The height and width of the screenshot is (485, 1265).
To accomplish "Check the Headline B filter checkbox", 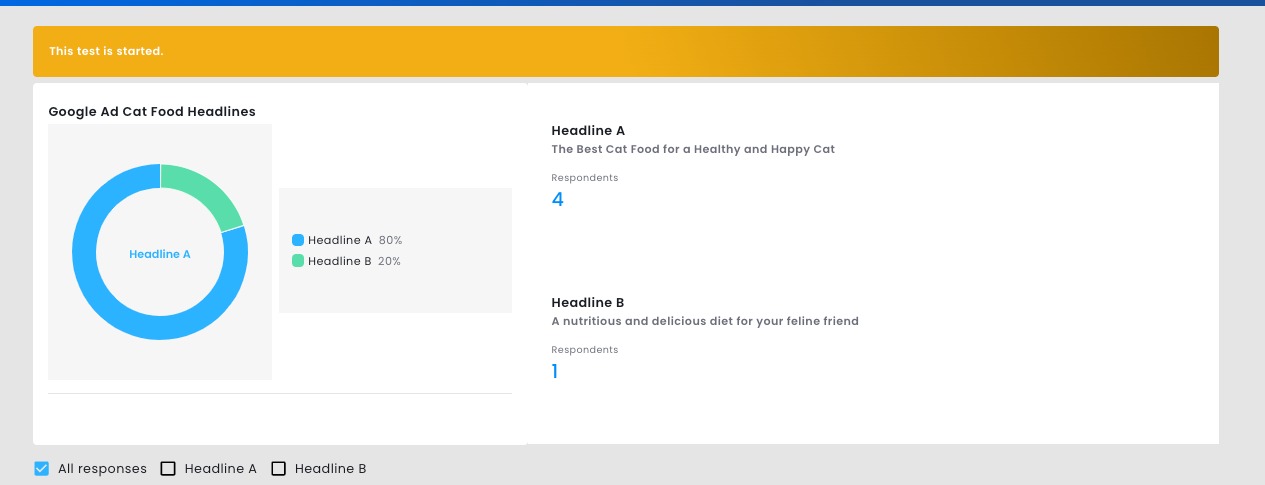I will (279, 468).
